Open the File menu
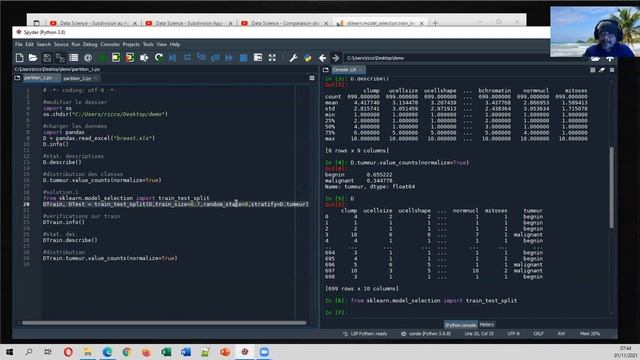This screenshot has height=360, width=640. (19, 44)
